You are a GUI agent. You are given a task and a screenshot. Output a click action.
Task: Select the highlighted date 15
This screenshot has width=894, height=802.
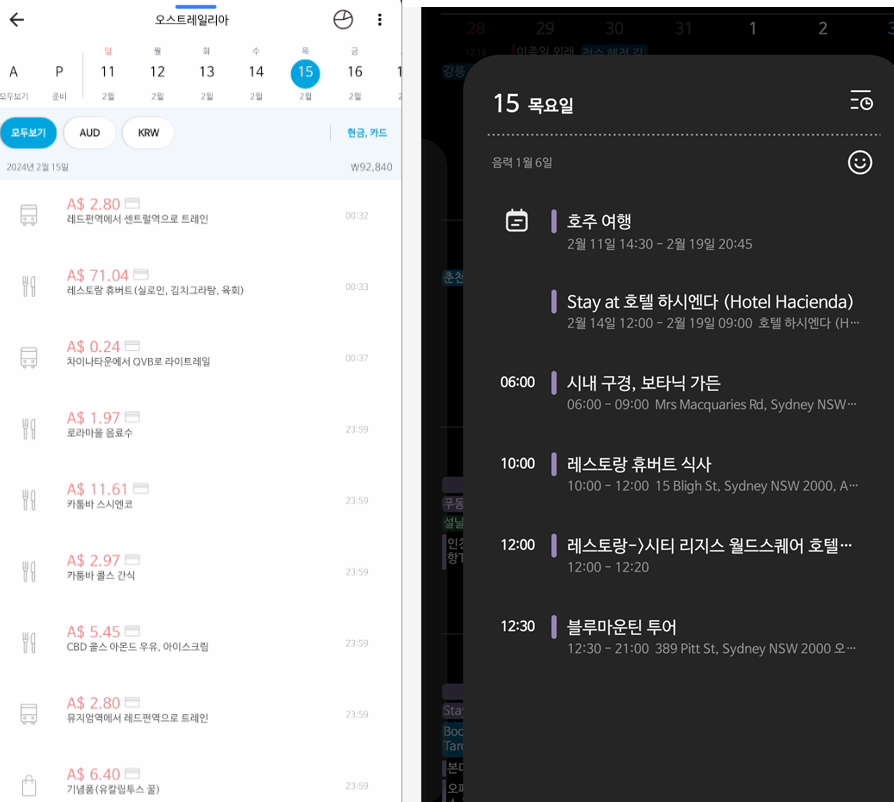tap(305, 72)
